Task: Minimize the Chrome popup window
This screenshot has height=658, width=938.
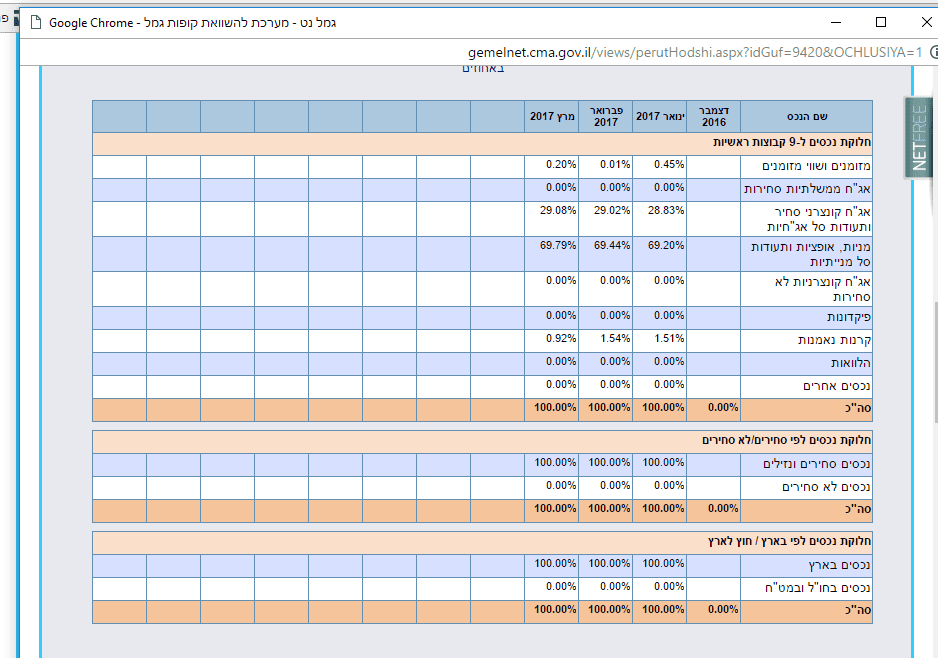Action: (x=836, y=23)
